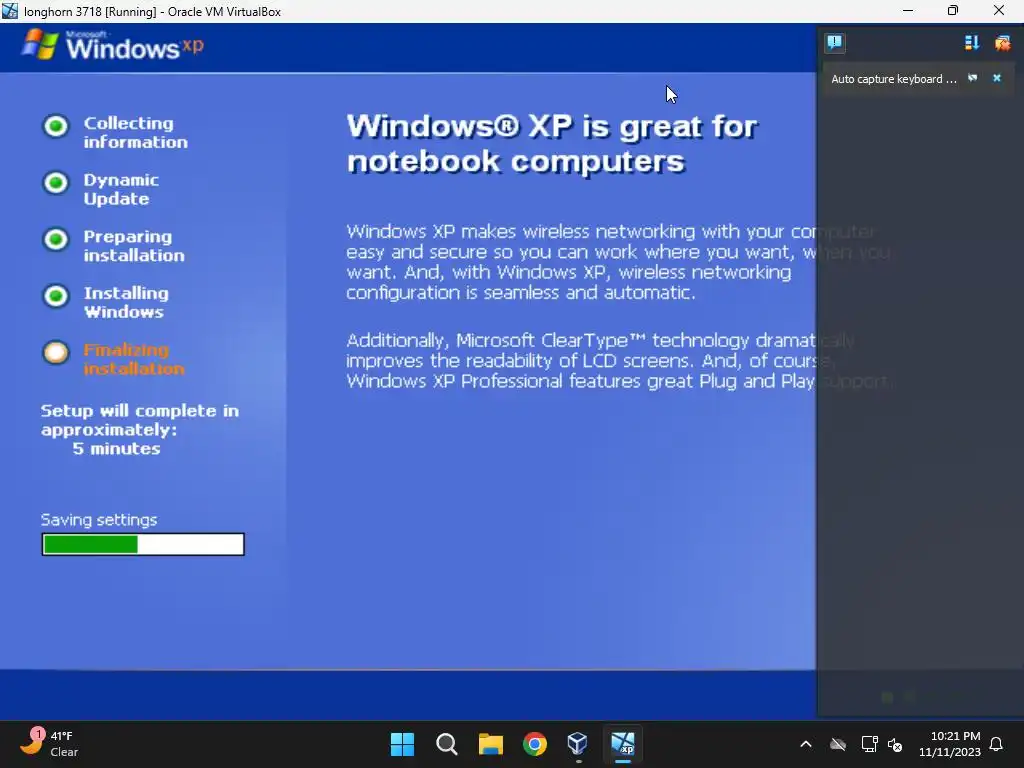The height and width of the screenshot is (768, 1024).
Task: Click the 'Preparing installation' step label
Action: 134,246
